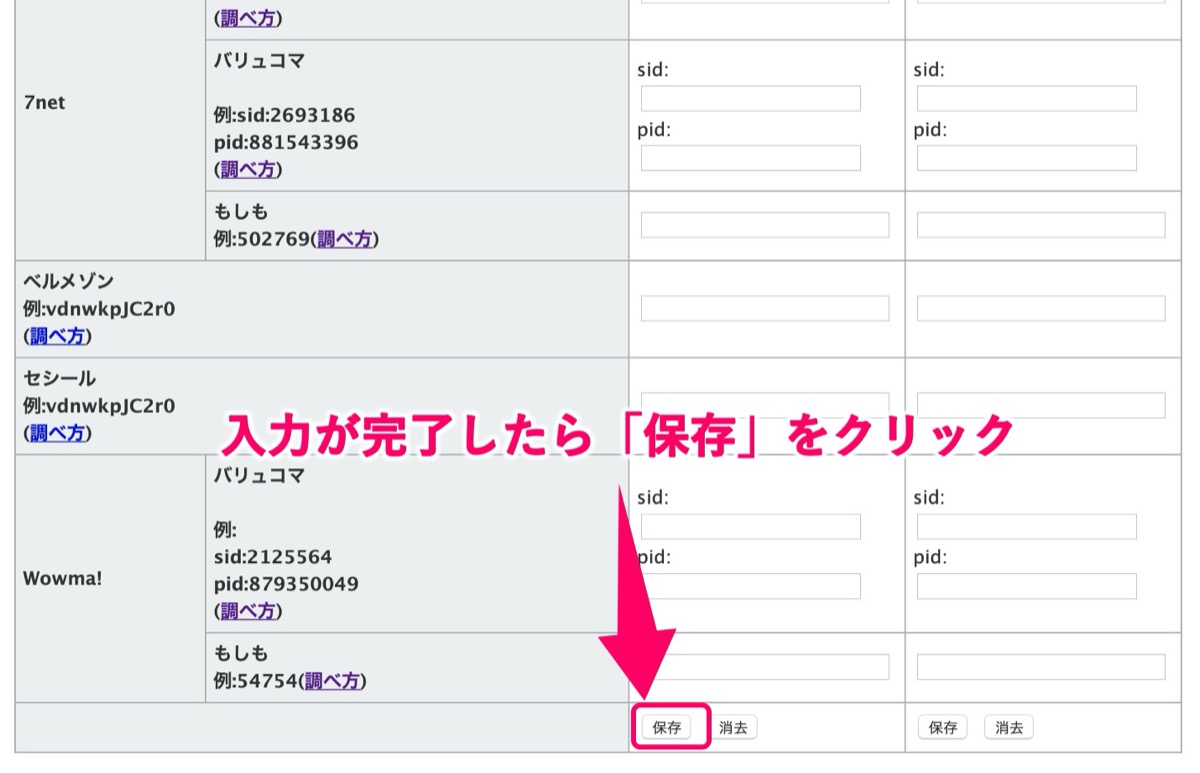Viewport: 1200px width, 773px height.
Task: Follow the セシール 調べ方 link
Action: [57, 433]
